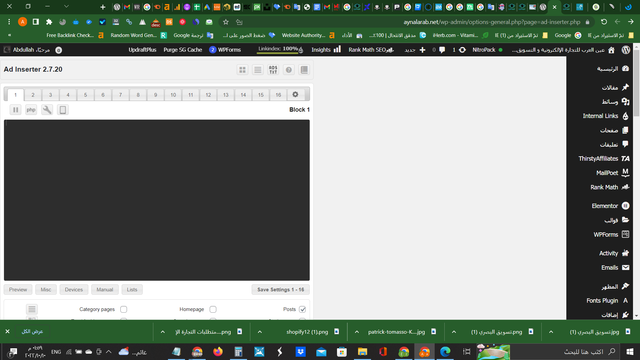Click the Linkindex 100% progress indicator
This screenshot has height=360, width=640.
click(280, 50)
